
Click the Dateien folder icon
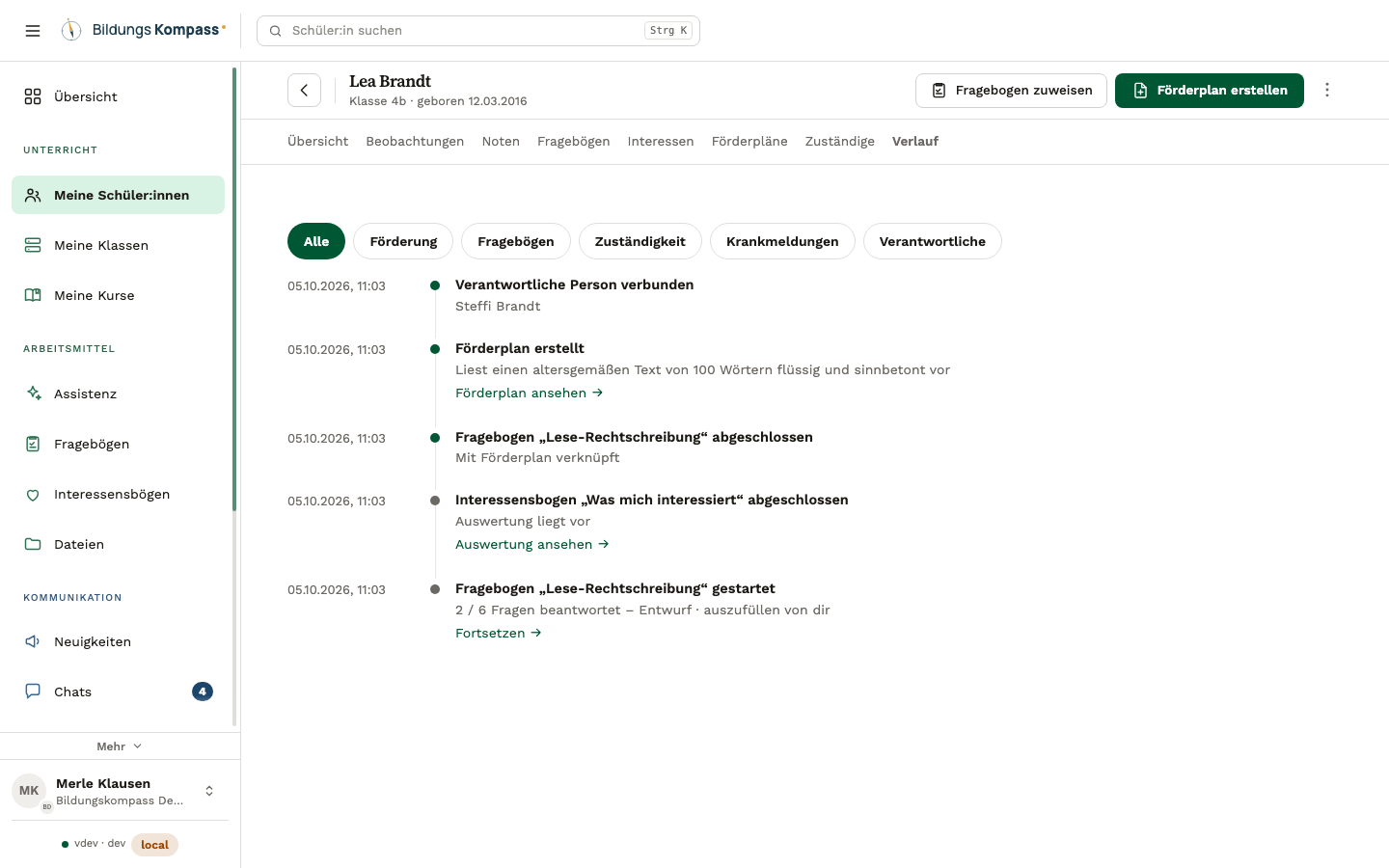click(x=33, y=544)
